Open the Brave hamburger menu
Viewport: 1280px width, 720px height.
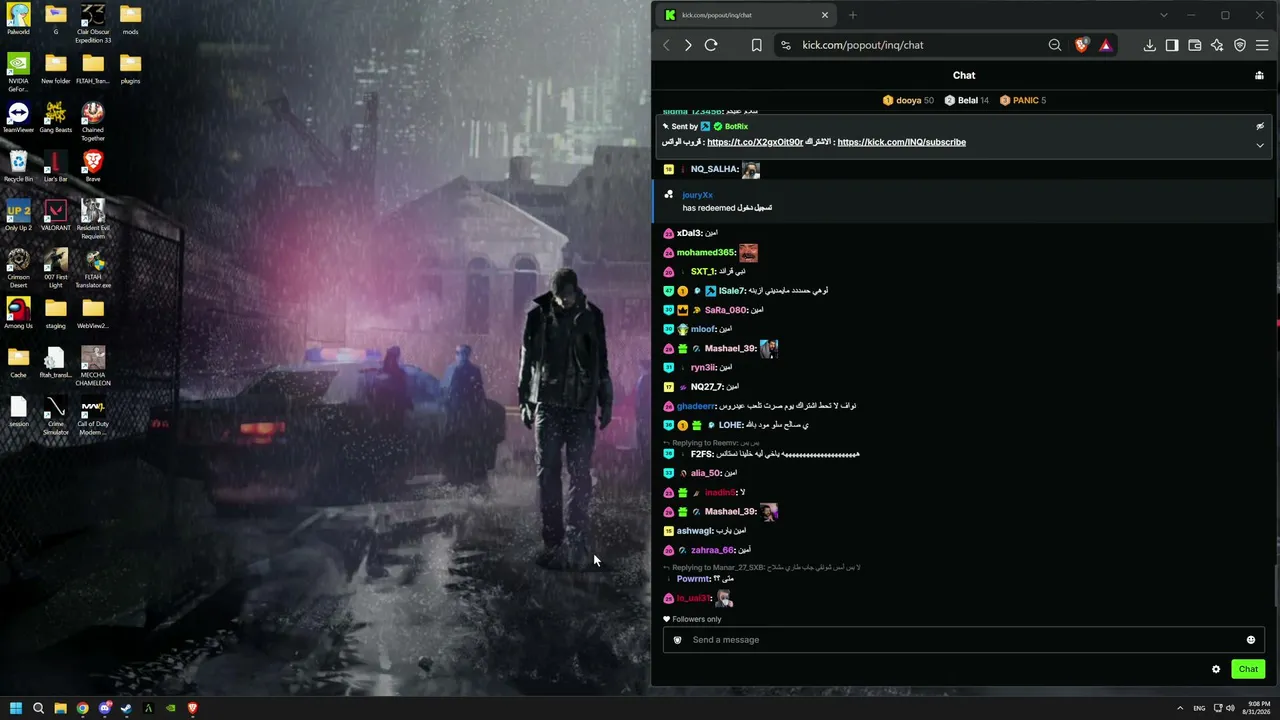coord(1262,45)
